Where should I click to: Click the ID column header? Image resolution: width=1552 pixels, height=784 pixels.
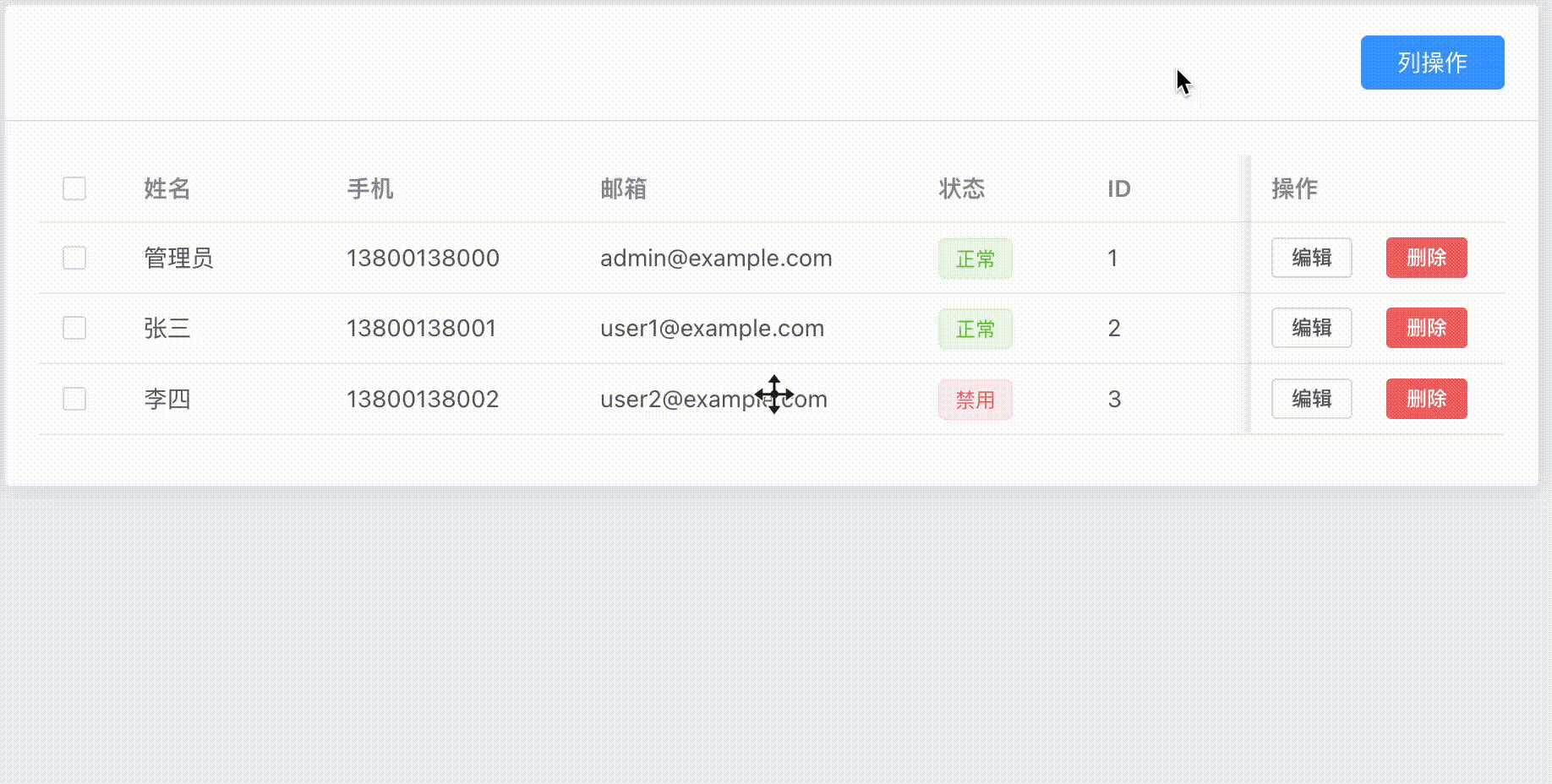[x=1119, y=188]
